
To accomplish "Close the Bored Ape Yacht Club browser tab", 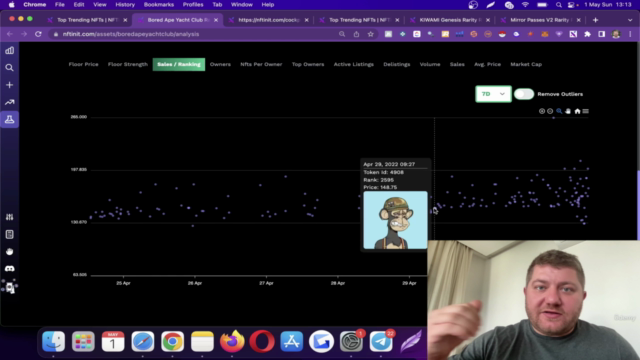I will 216,20.
